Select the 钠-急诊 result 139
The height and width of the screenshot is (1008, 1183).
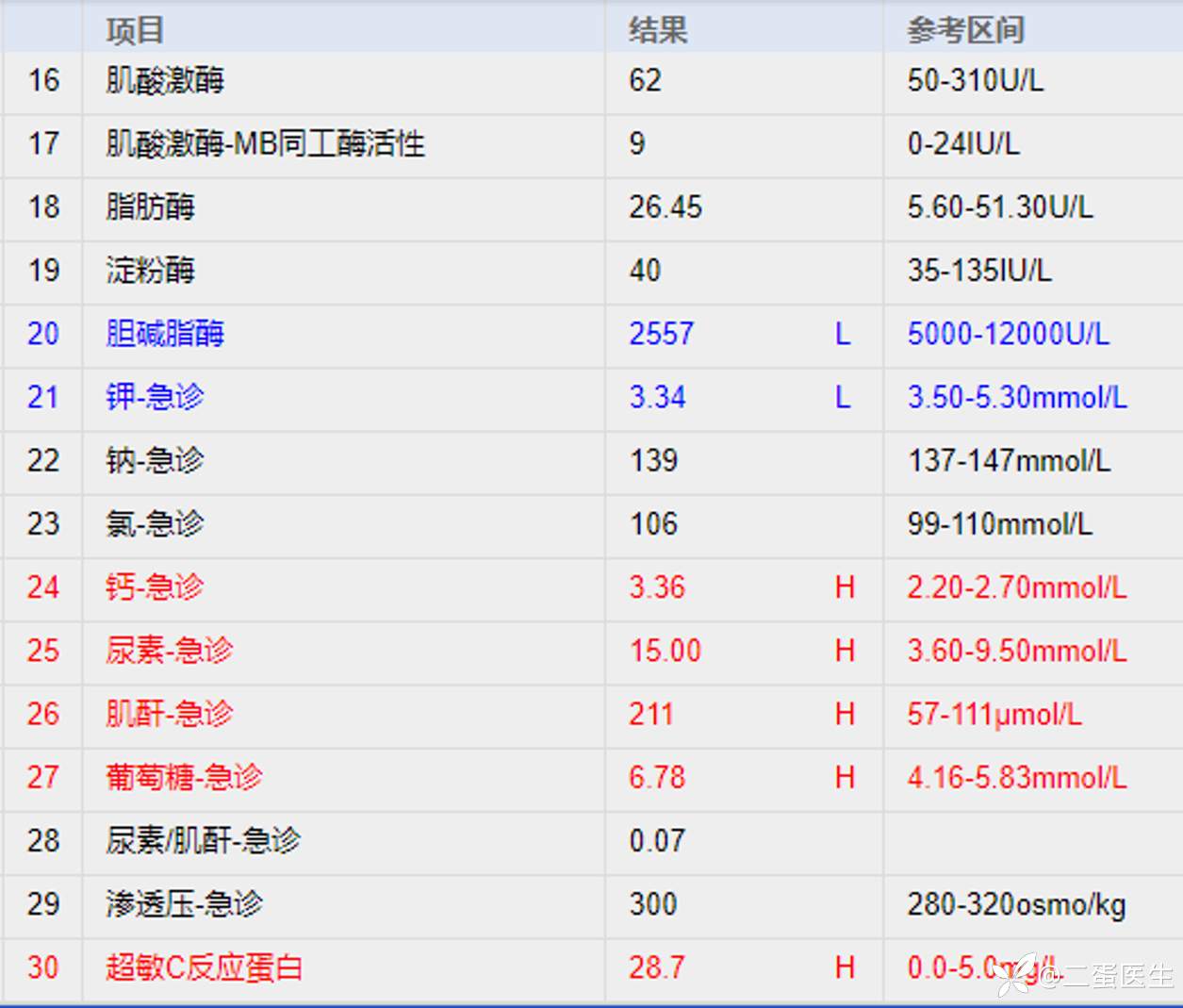(x=653, y=460)
